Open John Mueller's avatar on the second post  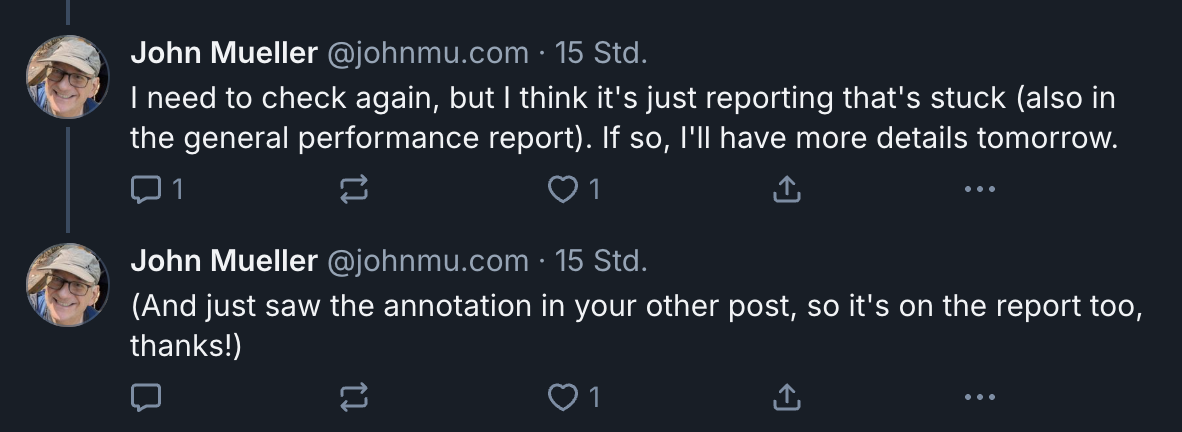coord(68,284)
